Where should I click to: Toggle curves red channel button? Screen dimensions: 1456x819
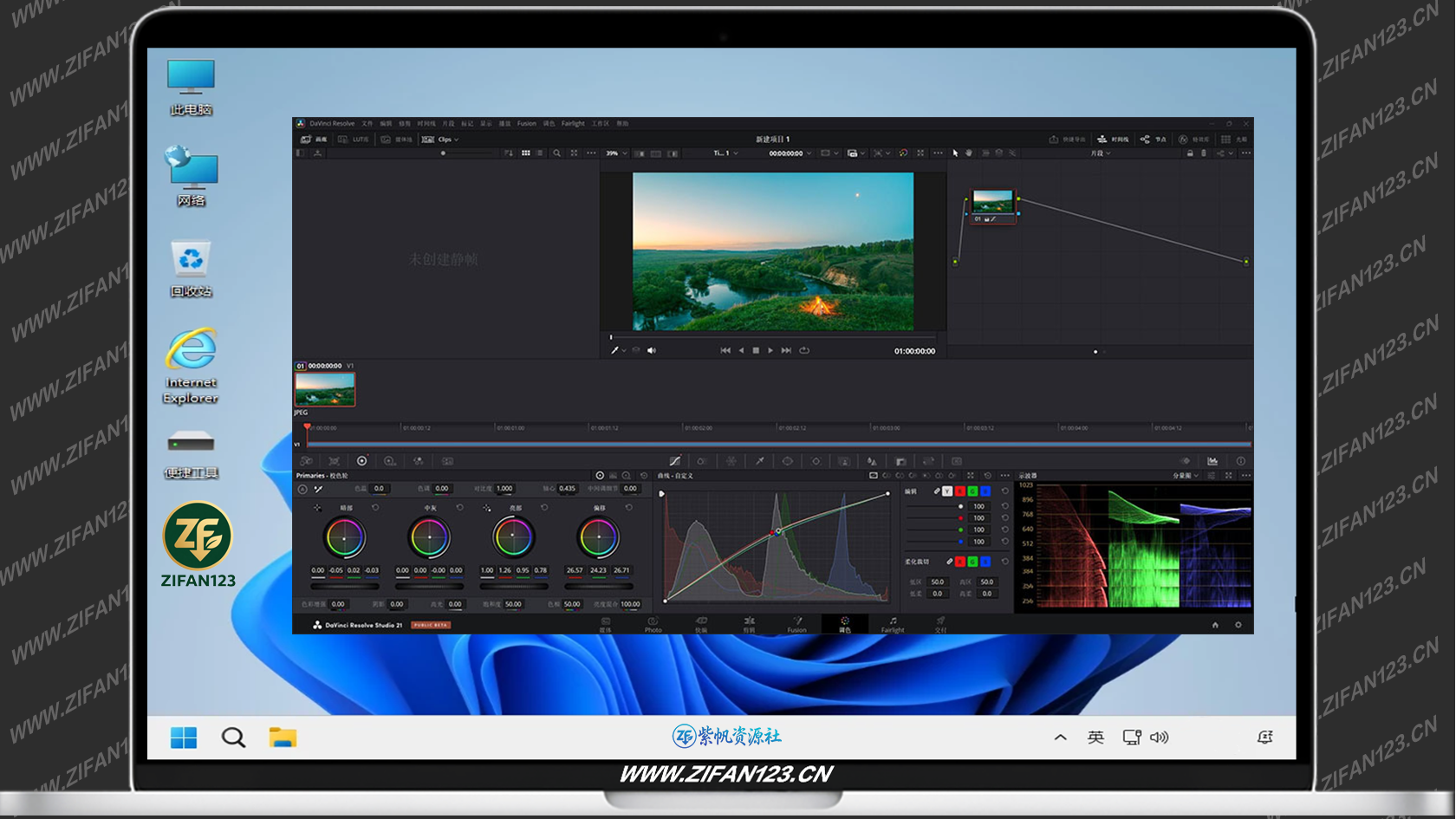point(959,491)
